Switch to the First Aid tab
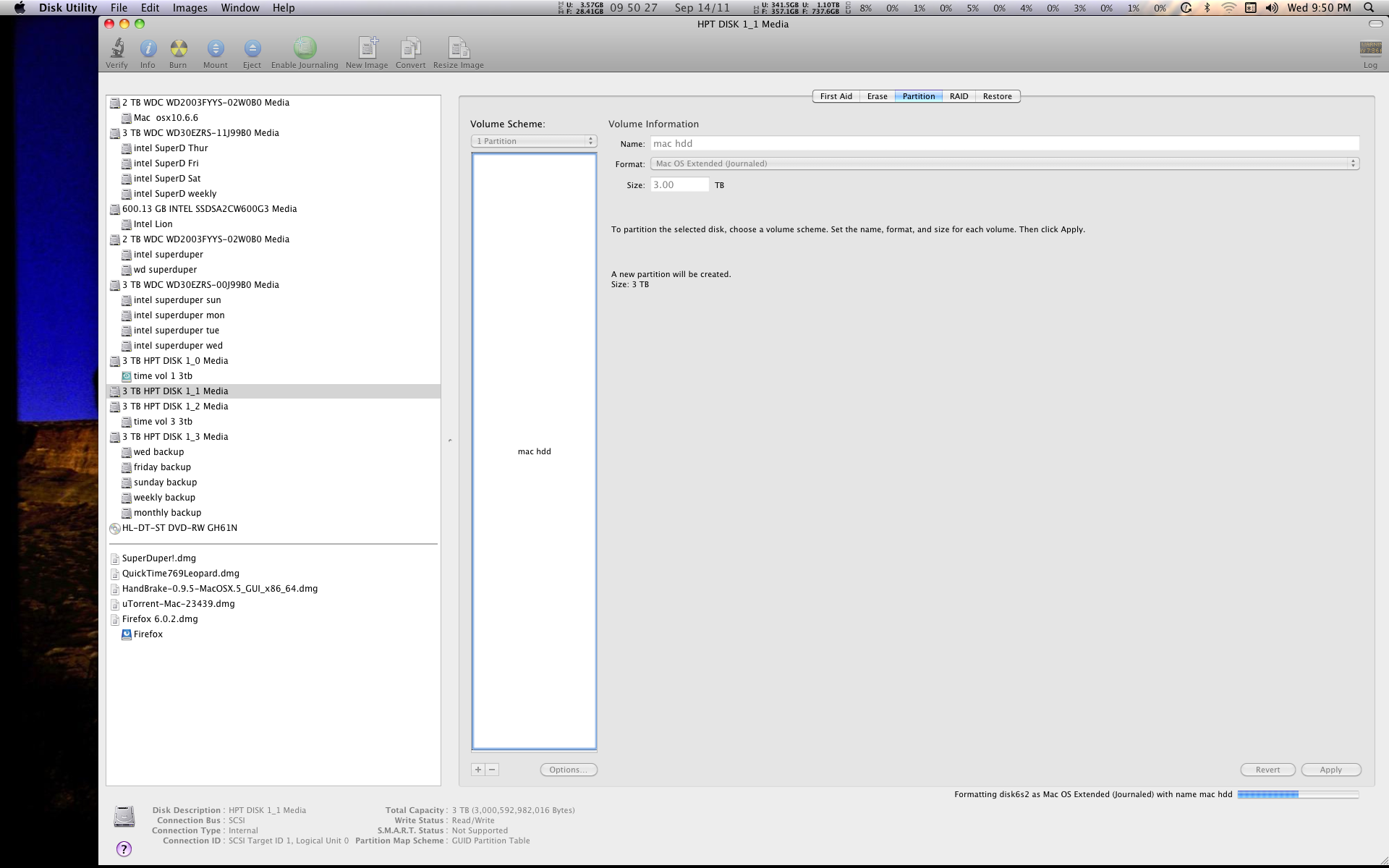 tap(836, 96)
